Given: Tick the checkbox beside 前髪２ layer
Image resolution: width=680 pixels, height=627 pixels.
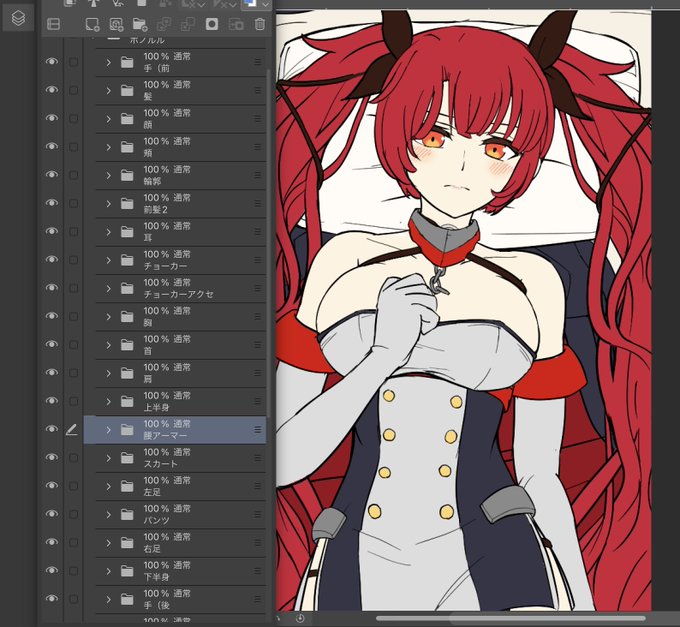Looking at the screenshot, I should tap(73, 203).
